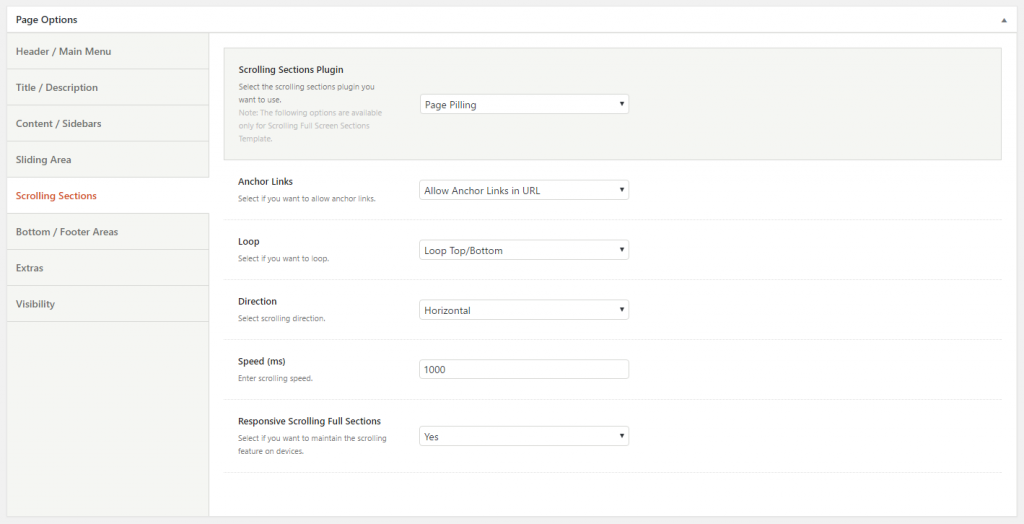Switch to the Title / Description tab

pyautogui.click(x=57, y=88)
